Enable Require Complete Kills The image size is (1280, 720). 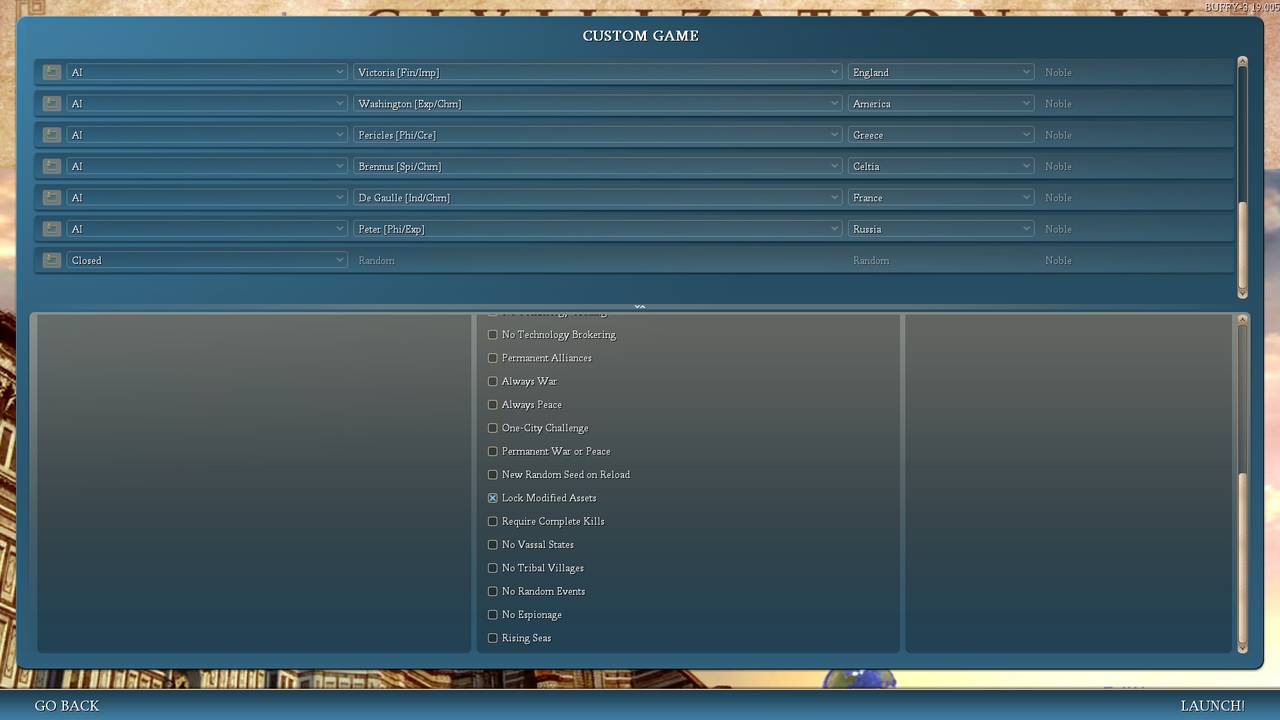[x=492, y=521]
